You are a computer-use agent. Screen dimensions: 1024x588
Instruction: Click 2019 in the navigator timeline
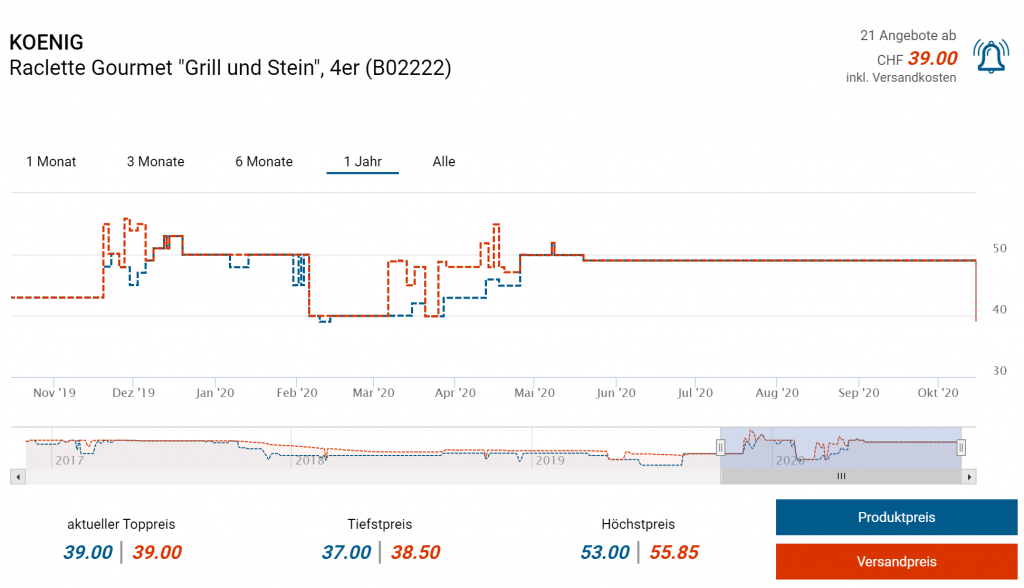tap(550, 460)
